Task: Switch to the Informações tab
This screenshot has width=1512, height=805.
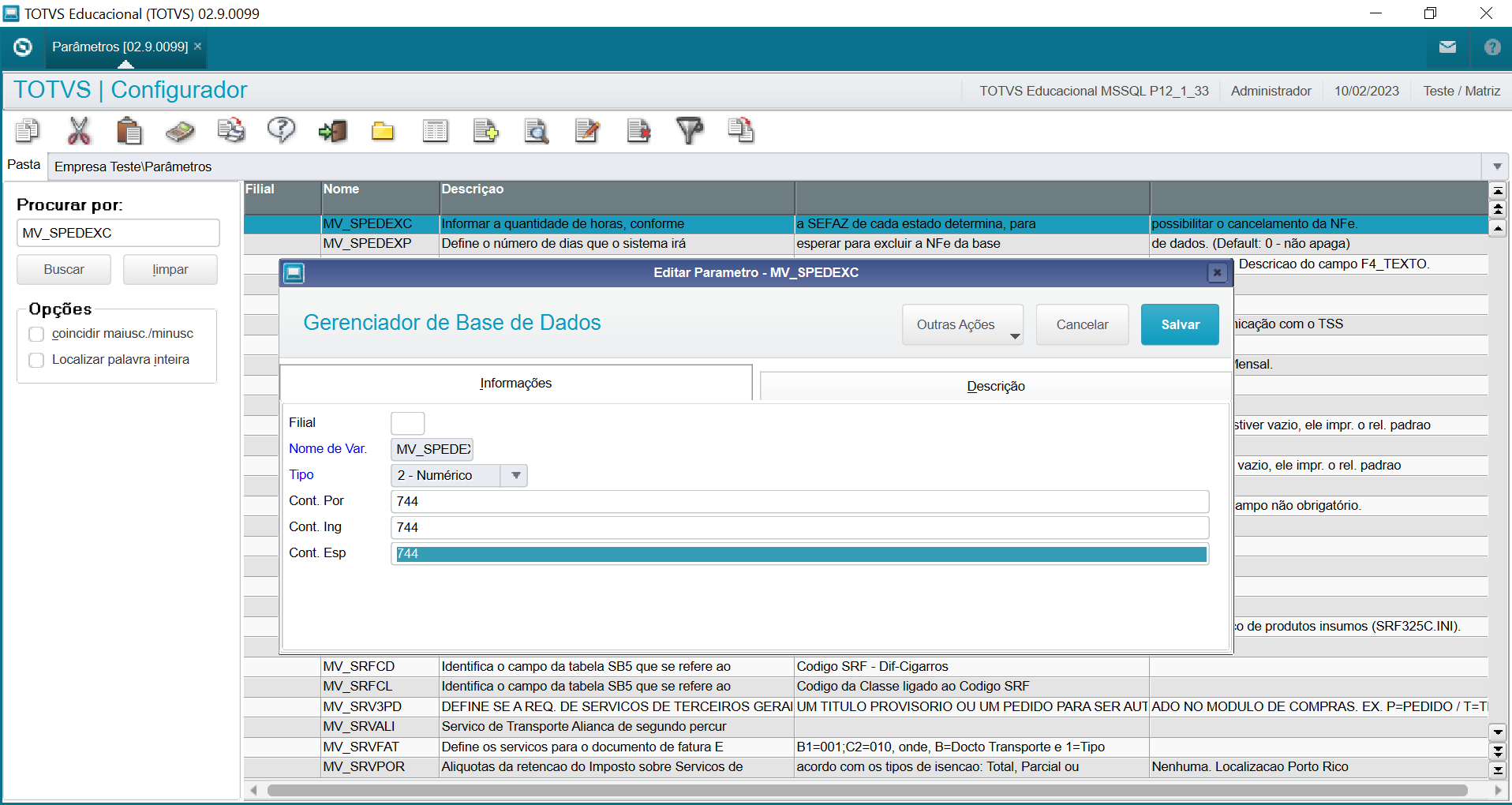Action: click(x=516, y=383)
